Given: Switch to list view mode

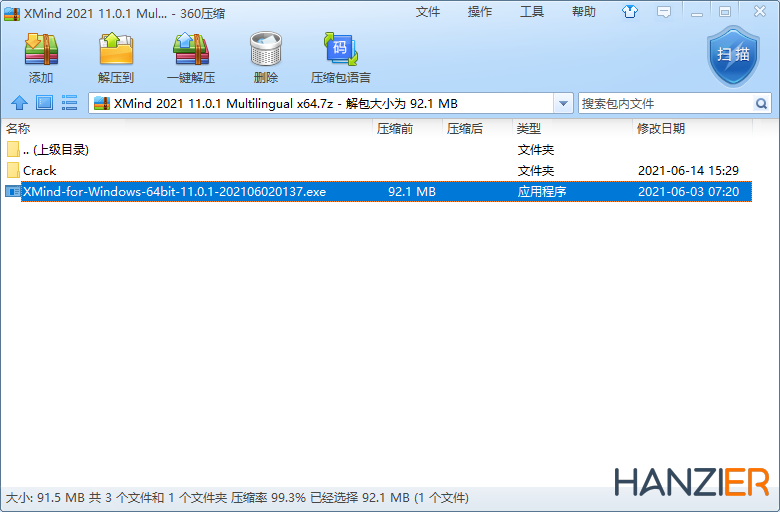Looking at the screenshot, I should pos(69,103).
